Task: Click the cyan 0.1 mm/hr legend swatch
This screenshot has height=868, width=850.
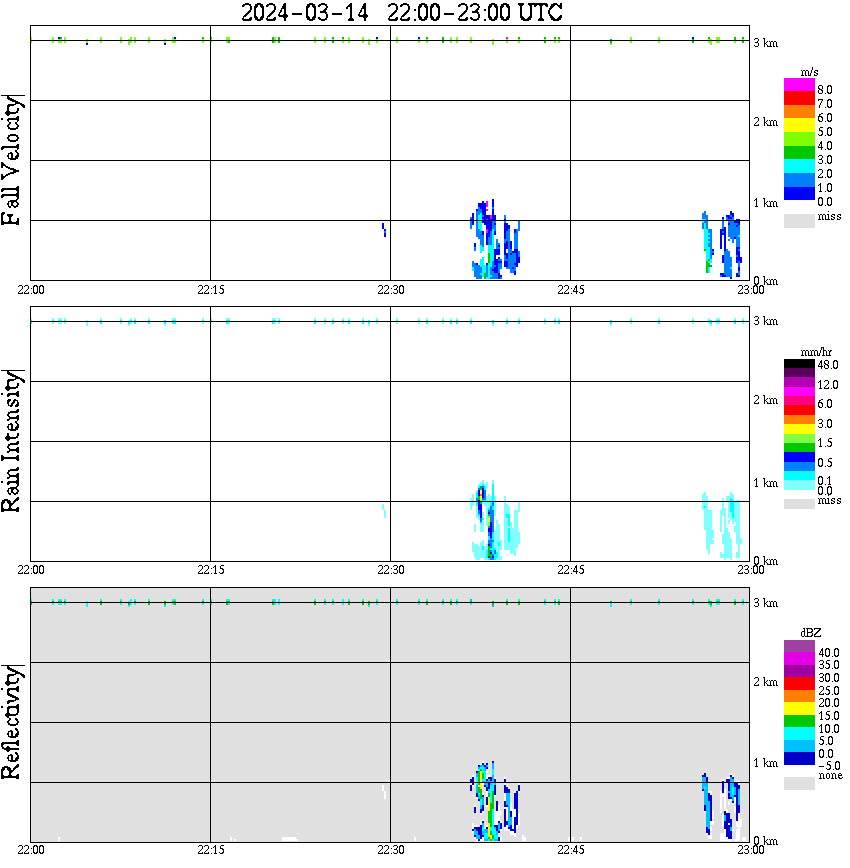Action: click(799, 476)
